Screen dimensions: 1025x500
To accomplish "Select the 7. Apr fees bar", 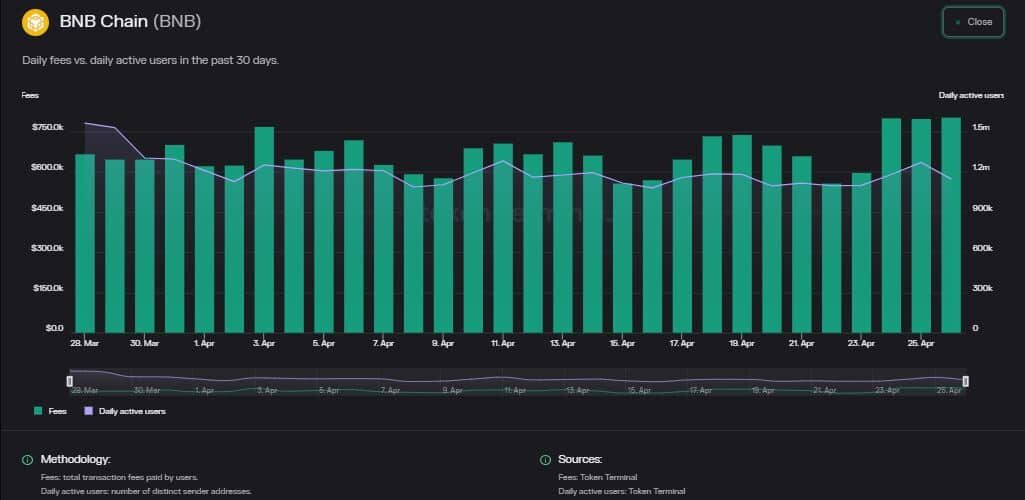I will pos(384,248).
